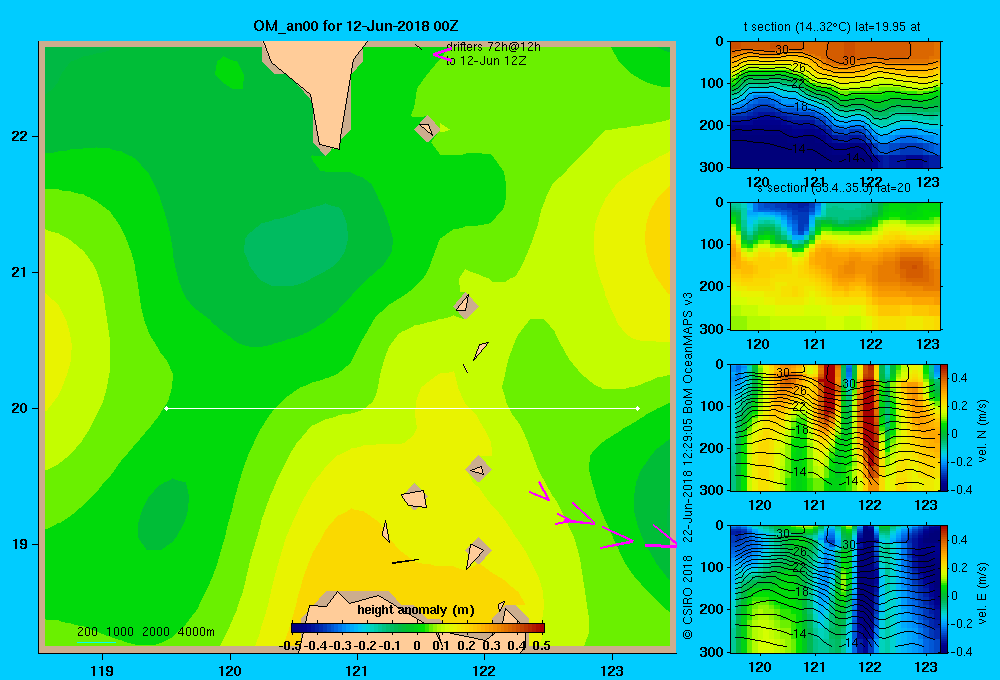The image size is (1000, 680).
Task: Click longitude label "121" below main map
Action: click(x=357, y=670)
